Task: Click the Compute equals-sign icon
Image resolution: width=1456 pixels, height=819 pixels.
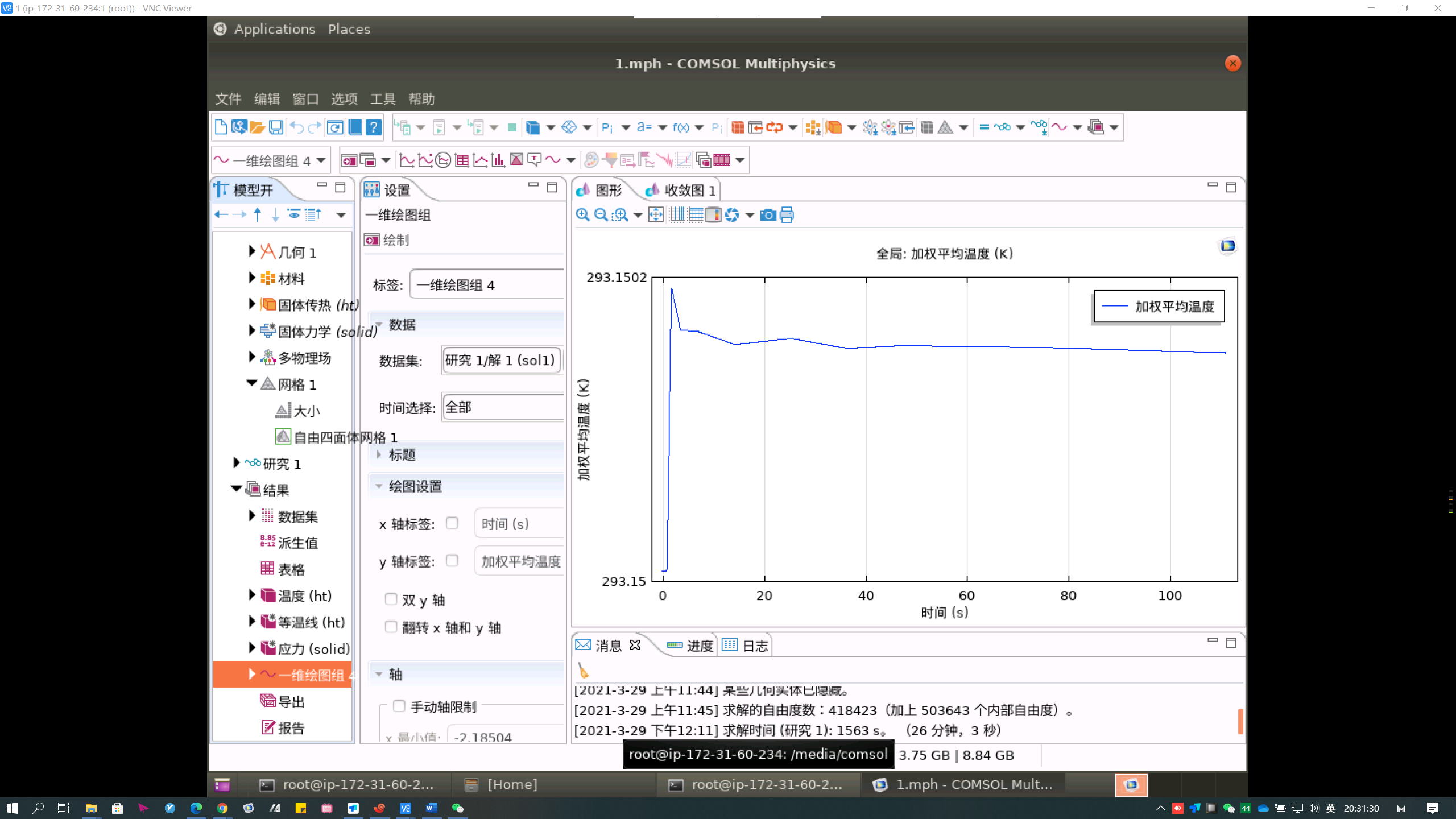Action: (x=984, y=127)
